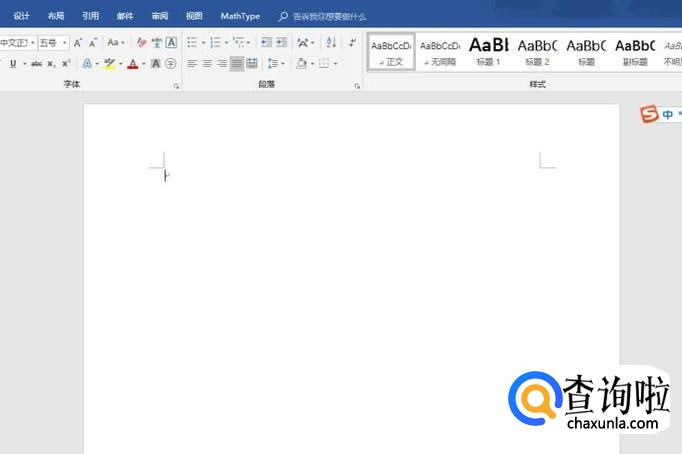Click the multilevel list icon
Viewport: 682px width, 454px height.
point(238,42)
